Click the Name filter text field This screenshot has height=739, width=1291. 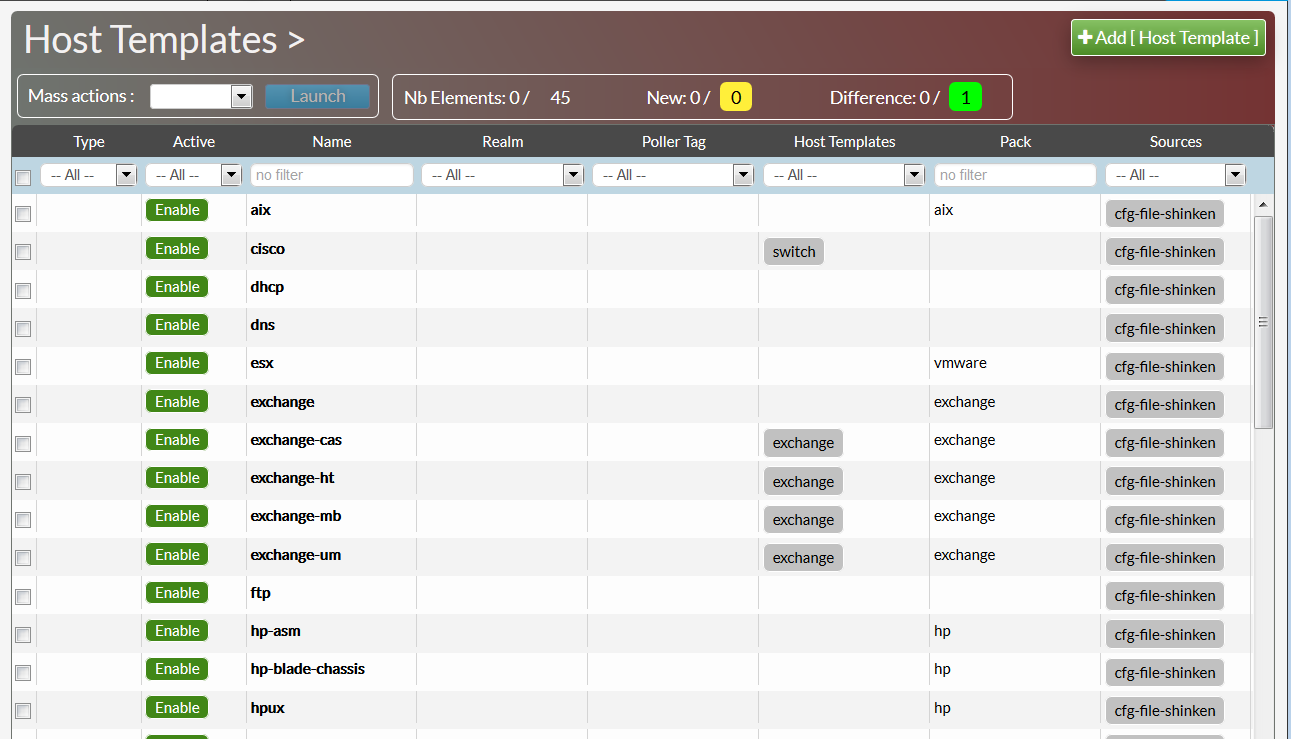point(331,175)
